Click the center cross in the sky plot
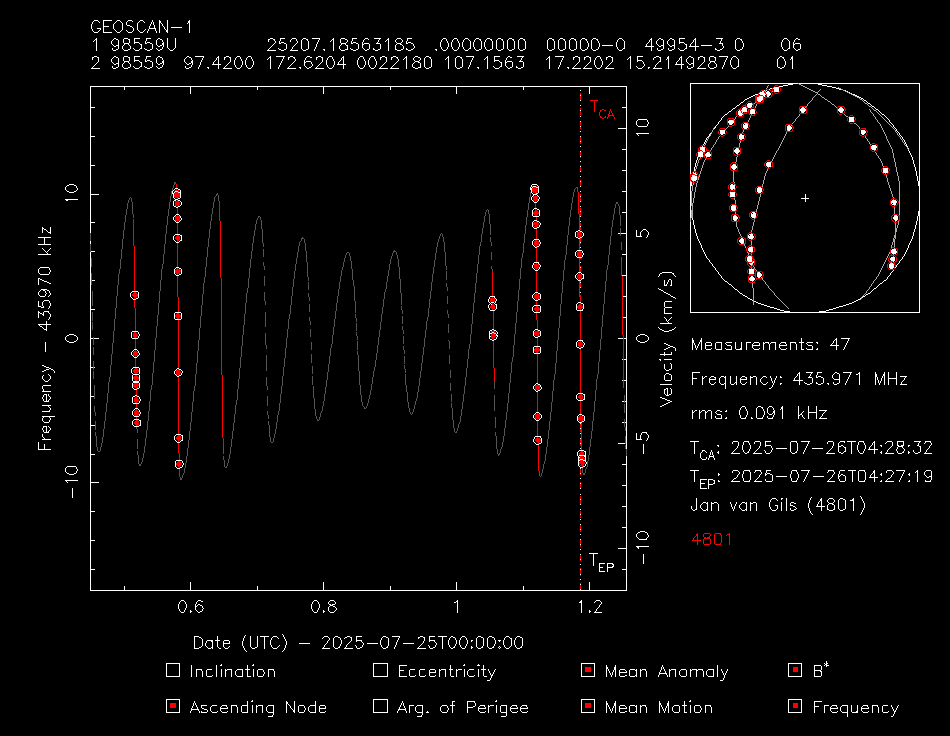 point(805,198)
